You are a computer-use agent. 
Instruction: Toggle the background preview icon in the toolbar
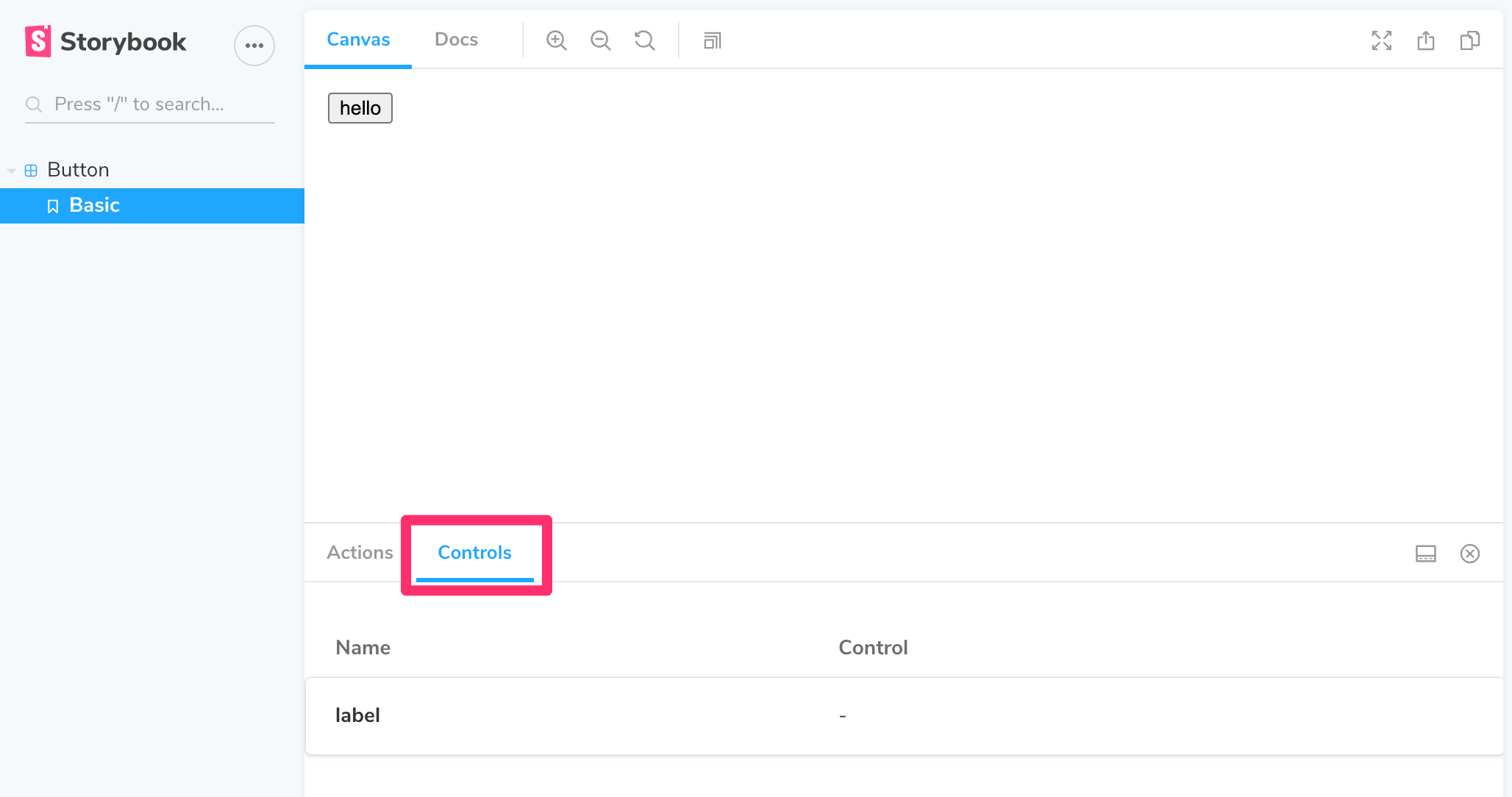click(x=712, y=40)
